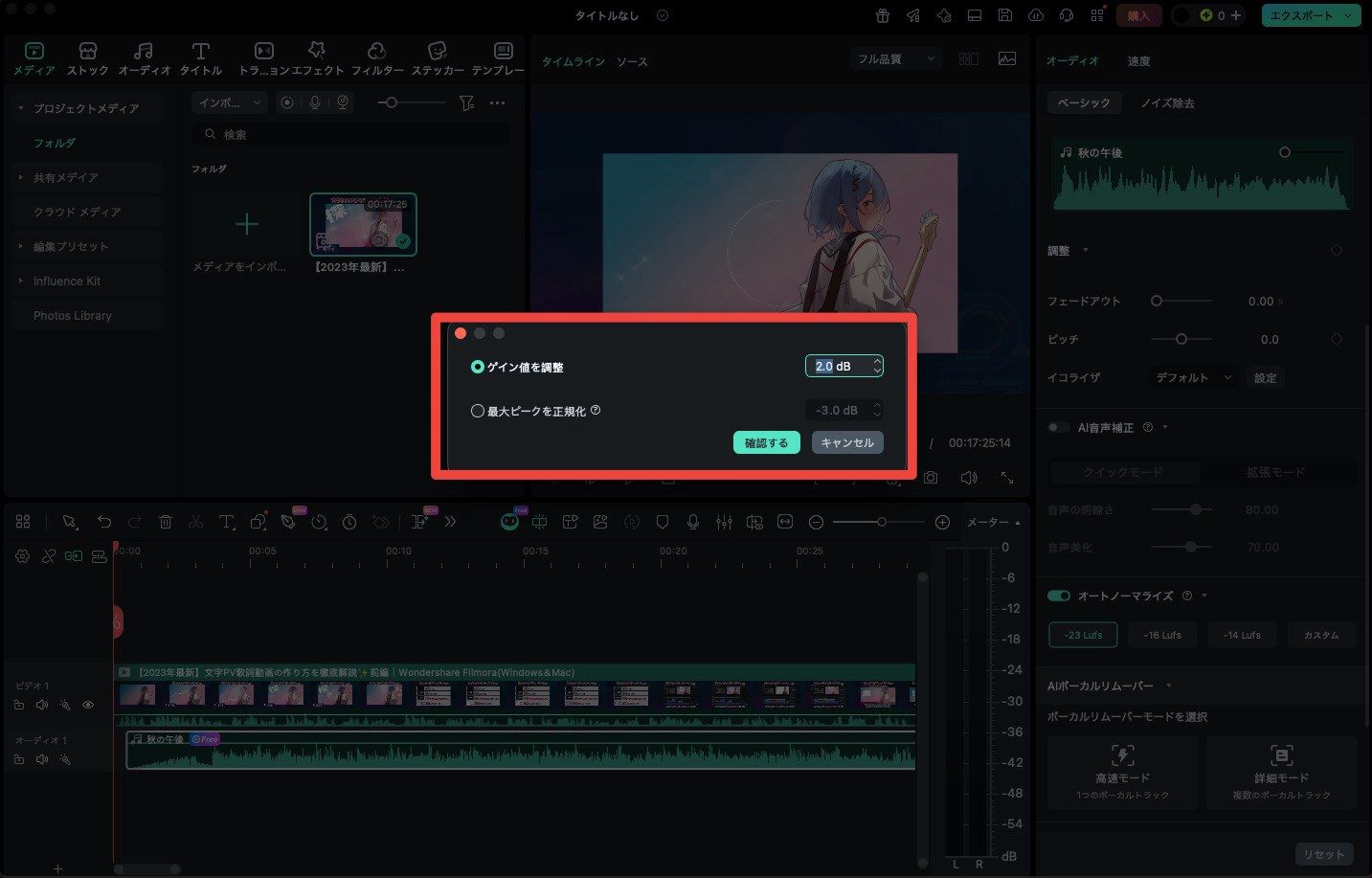Select the -16 Lufs preset button
1372x878 pixels.
pos(1162,635)
